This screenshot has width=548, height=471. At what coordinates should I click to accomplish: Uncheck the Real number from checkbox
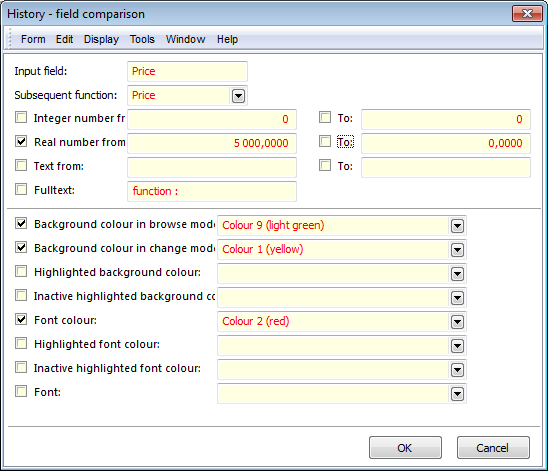click(x=21, y=141)
